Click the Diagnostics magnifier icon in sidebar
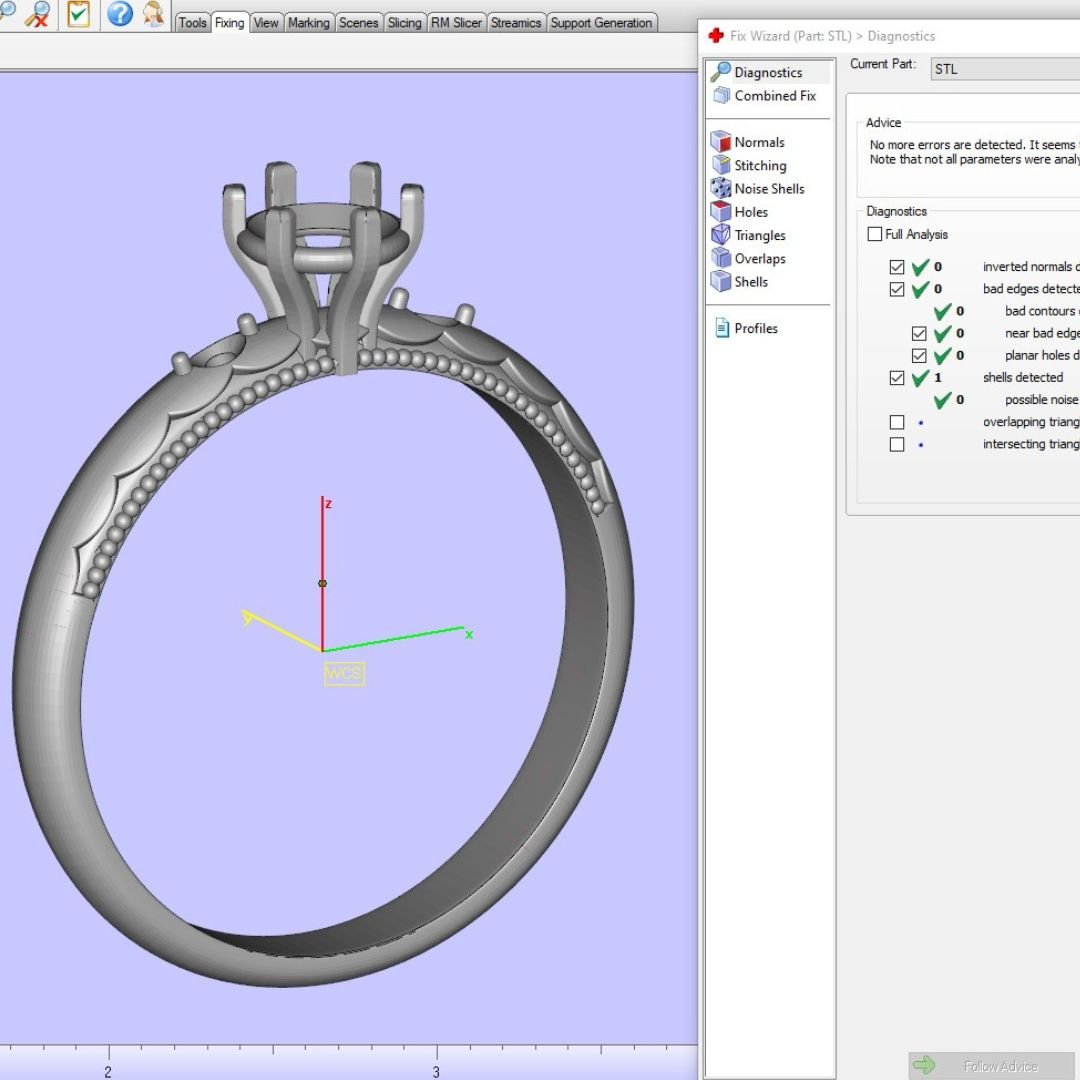The image size is (1080, 1080). [720, 72]
